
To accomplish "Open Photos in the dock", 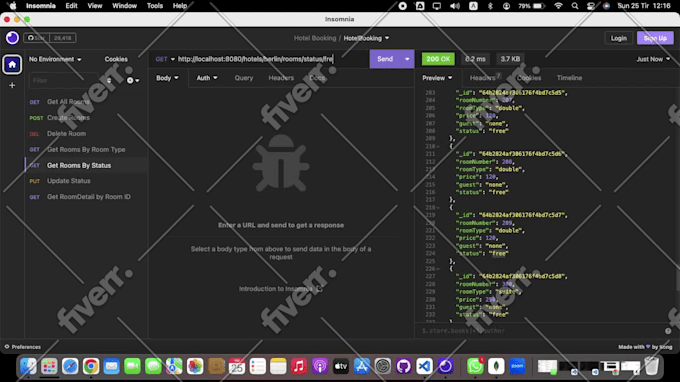I will [x=195, y=366].
